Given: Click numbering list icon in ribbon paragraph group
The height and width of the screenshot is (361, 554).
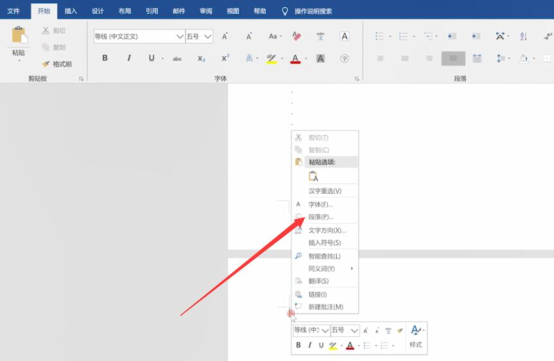Looking at the screenshot, I should tap(403, 36).
